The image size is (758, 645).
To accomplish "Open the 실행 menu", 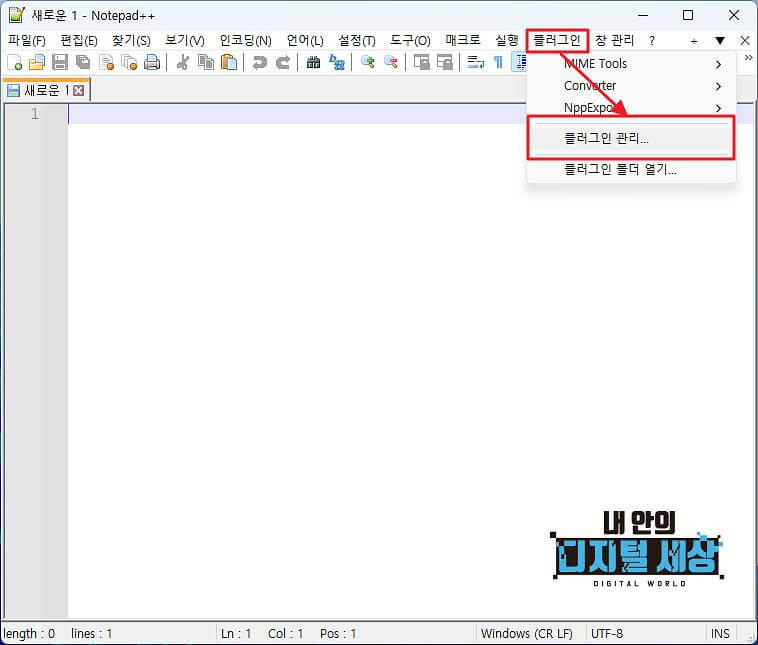I will click(x=507, y=41).
